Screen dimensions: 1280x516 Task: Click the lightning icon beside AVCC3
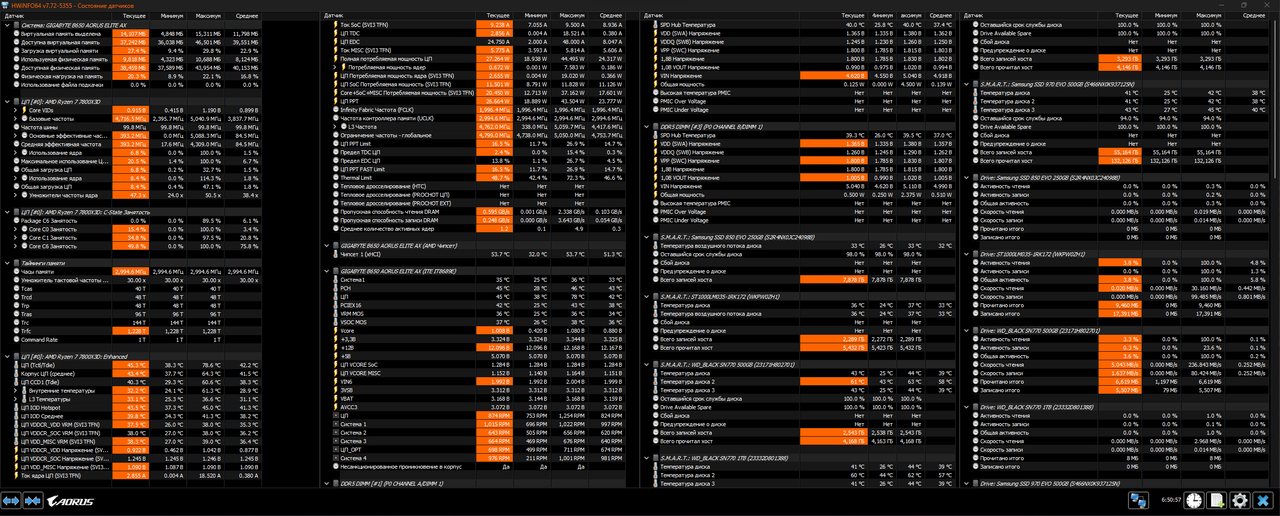335,407
